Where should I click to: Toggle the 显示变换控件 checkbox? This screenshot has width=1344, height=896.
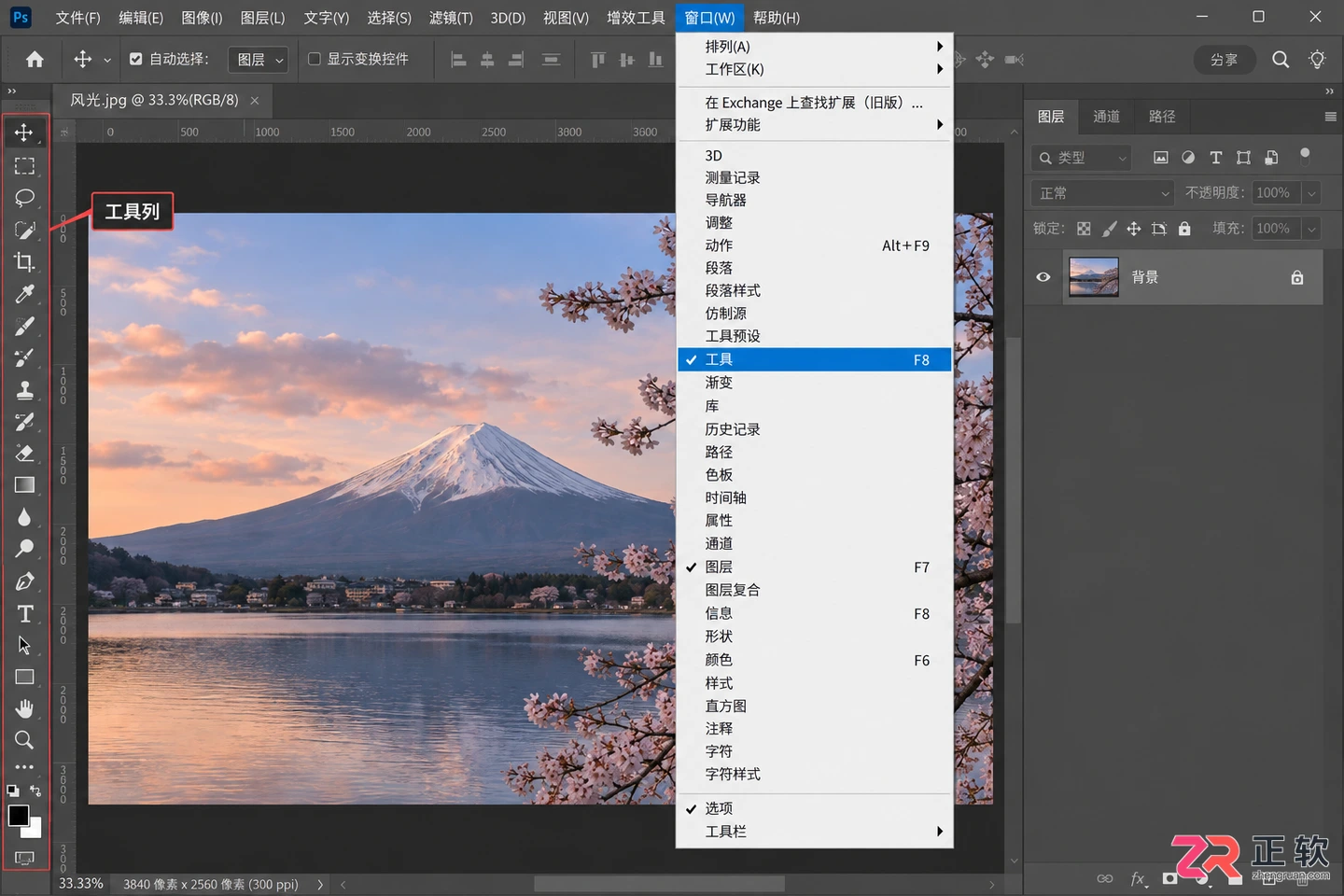coord(315,59)
